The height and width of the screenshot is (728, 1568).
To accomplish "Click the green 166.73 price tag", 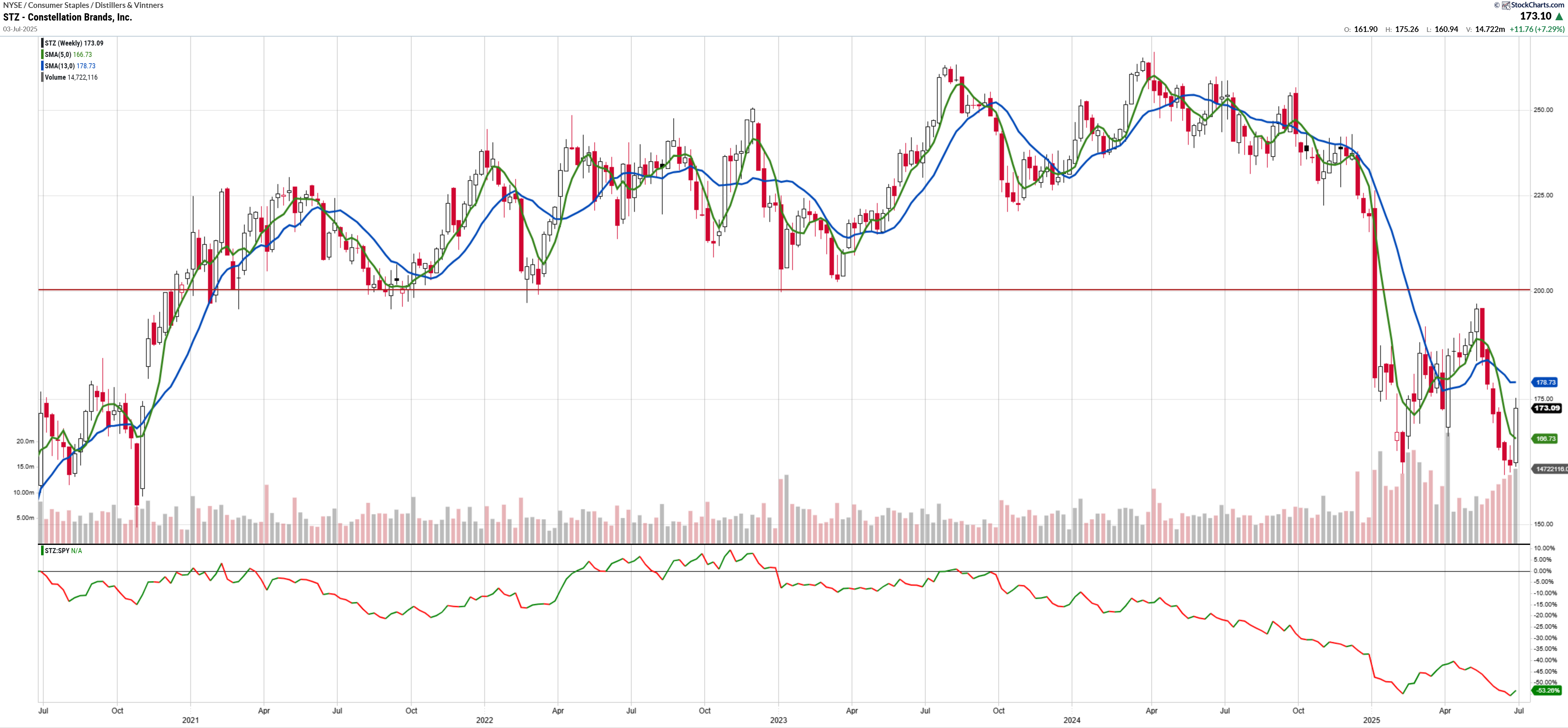I will pos(1545,438).
